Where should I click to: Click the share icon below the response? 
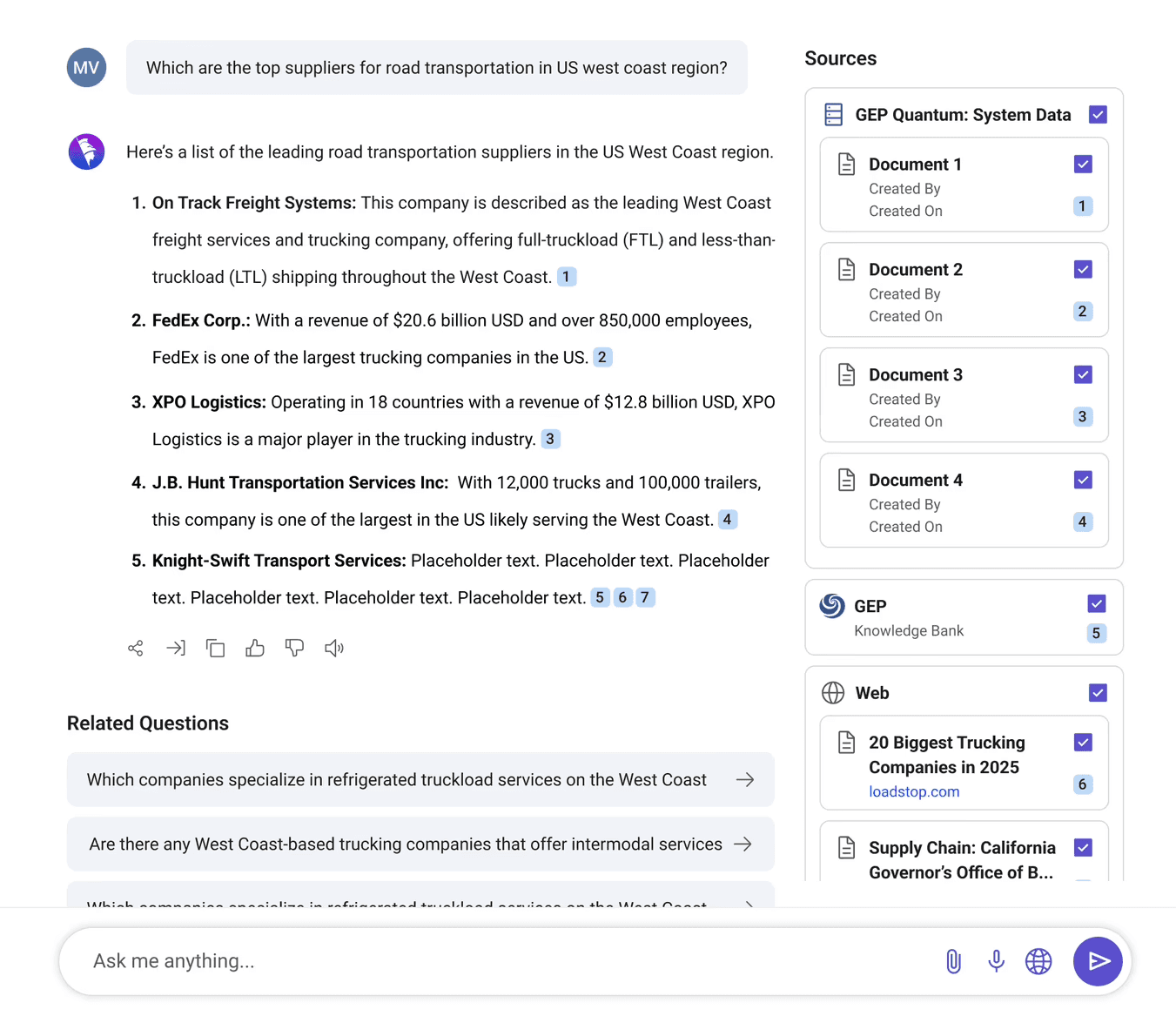tap(136, 648)
